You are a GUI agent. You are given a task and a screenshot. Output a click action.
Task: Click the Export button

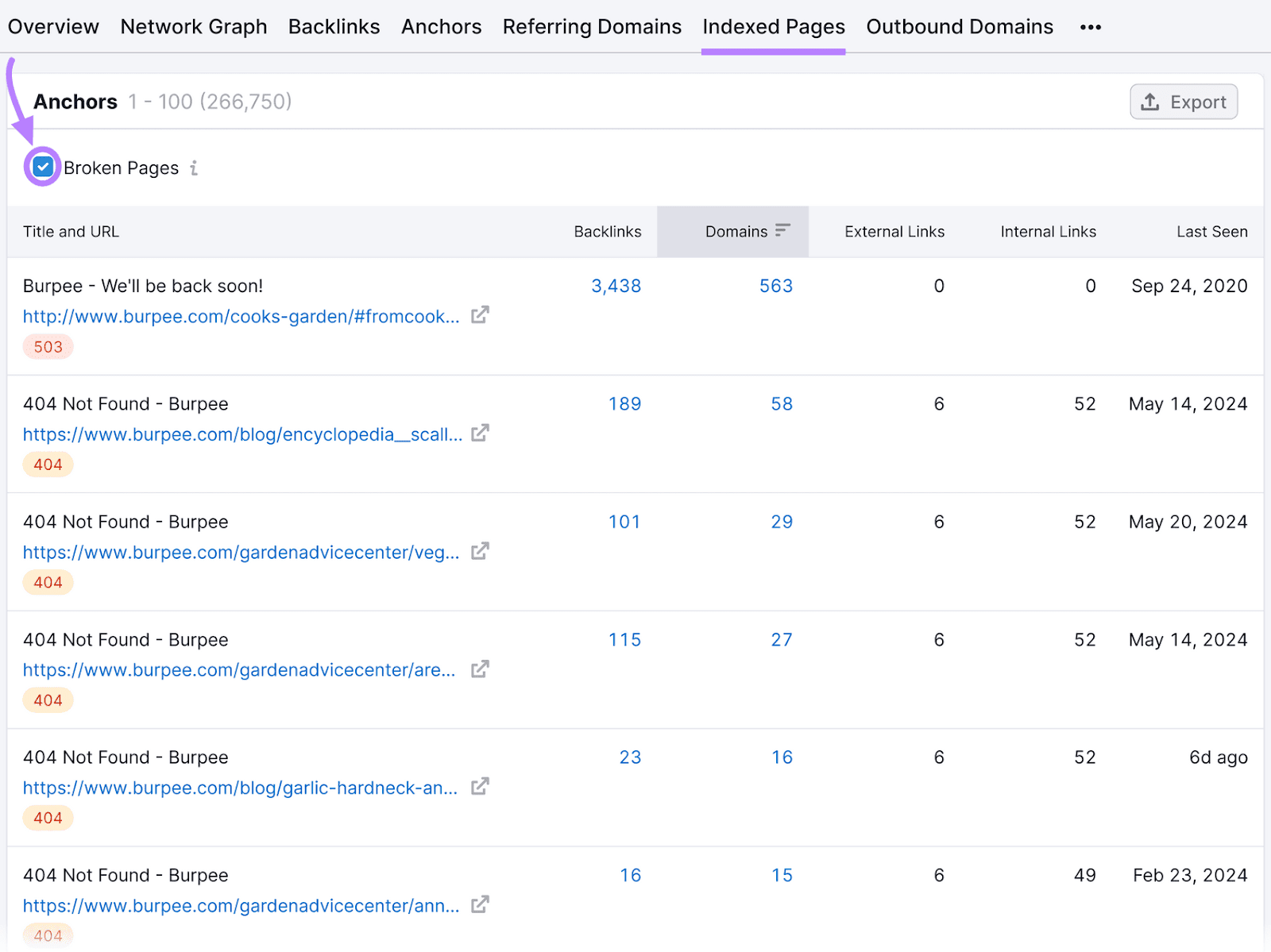click(x=1184, y=102)
